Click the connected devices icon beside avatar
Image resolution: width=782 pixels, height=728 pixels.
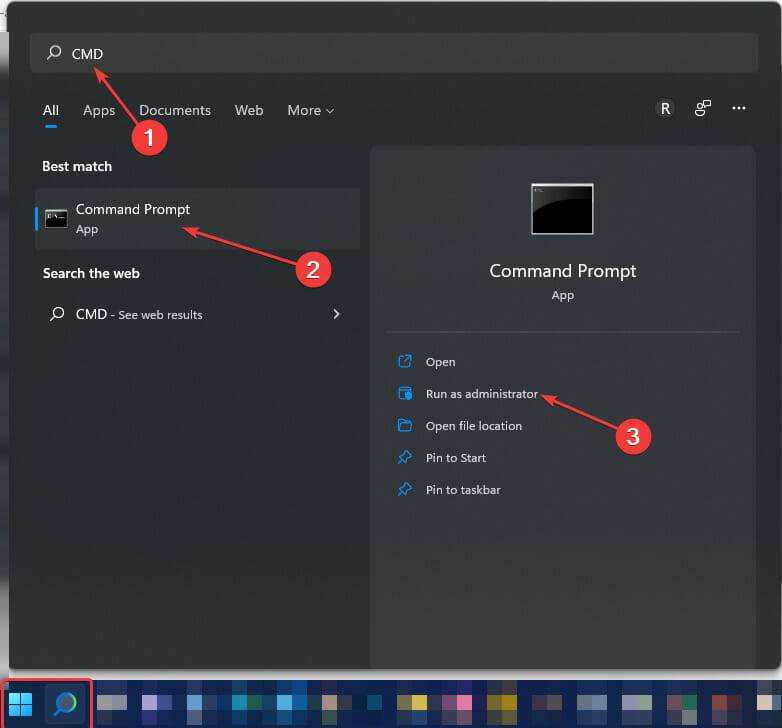tap(703, 109)
